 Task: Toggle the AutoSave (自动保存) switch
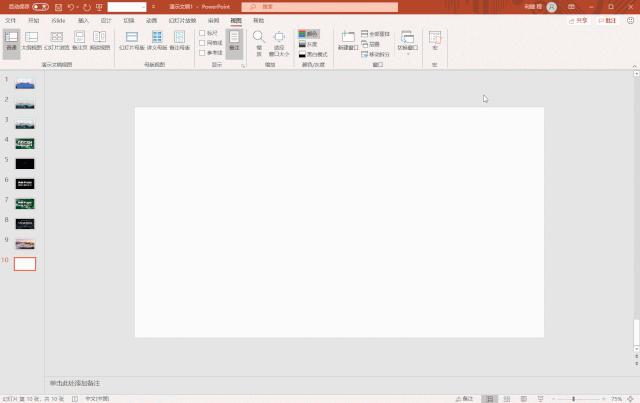click(x=40, y=7)
